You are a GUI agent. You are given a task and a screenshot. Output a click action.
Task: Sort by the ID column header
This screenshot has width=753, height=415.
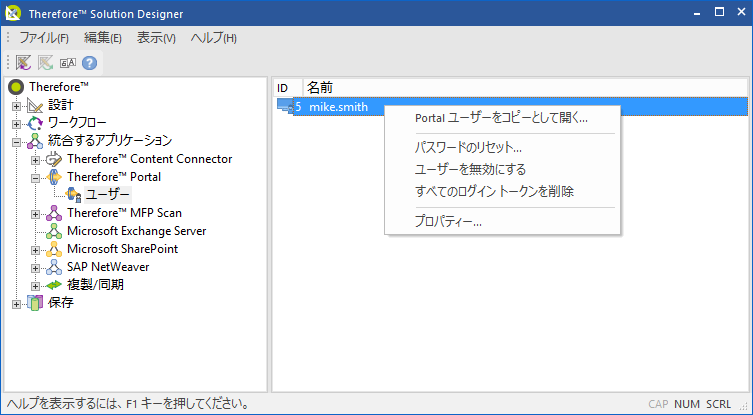pos(288,88)
